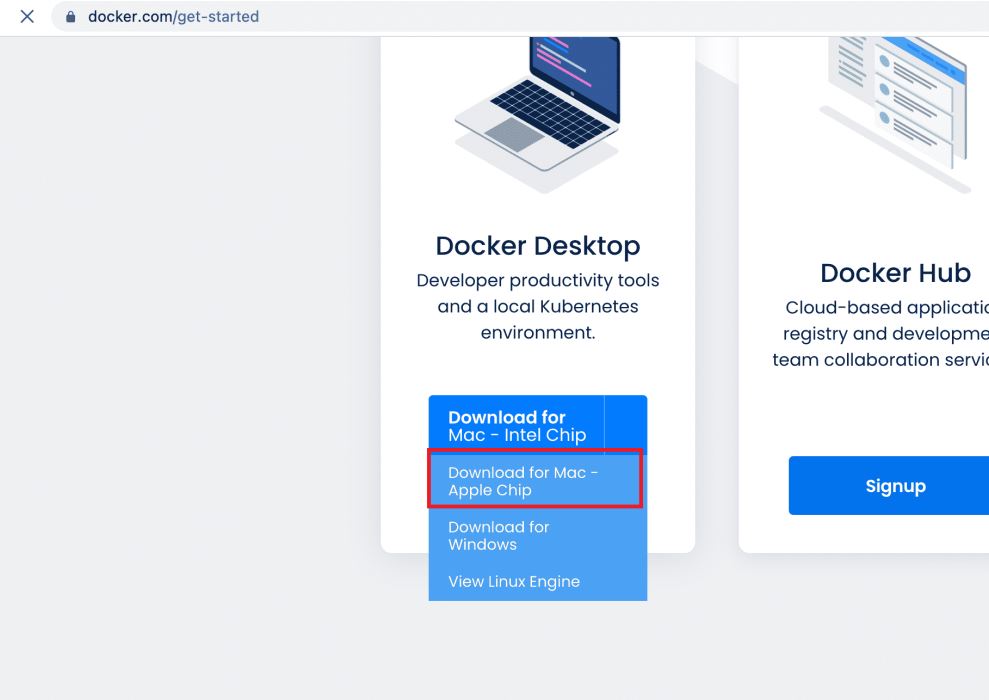
Task: Click the "Docker Desktop" heading
Action: click(x=538, y=245)
